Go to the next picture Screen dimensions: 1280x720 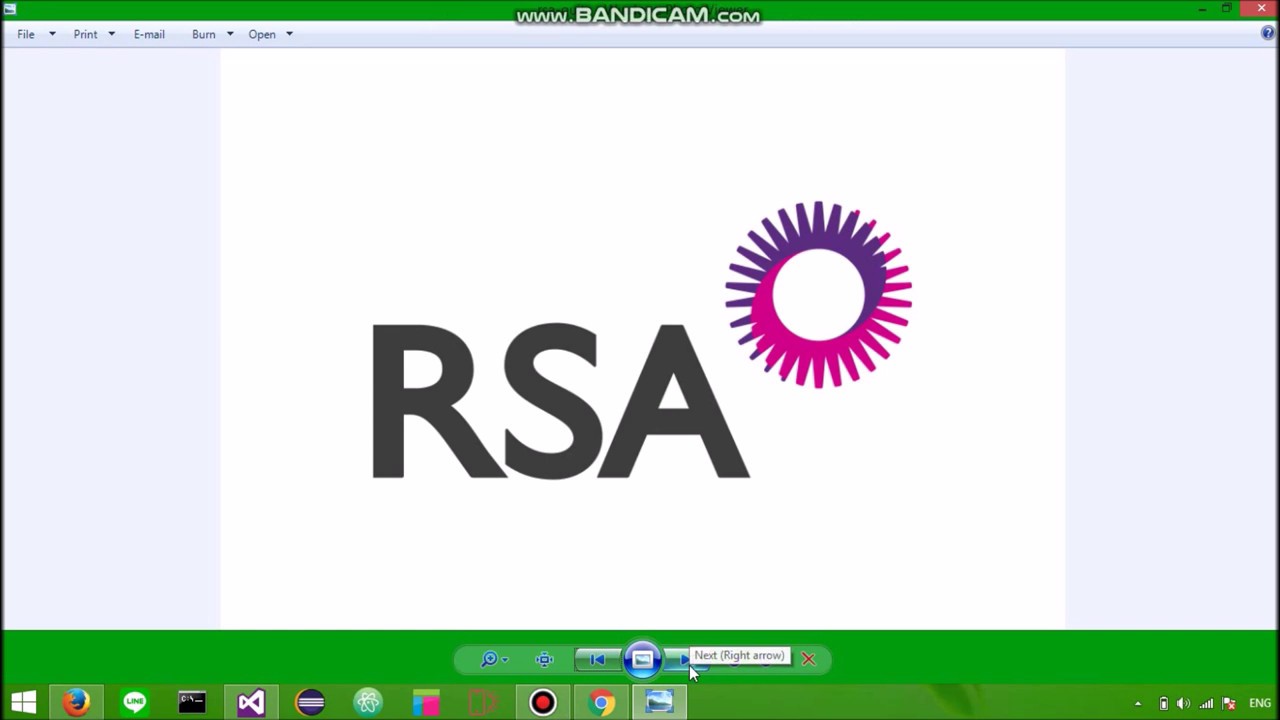[x=682, y=659]
